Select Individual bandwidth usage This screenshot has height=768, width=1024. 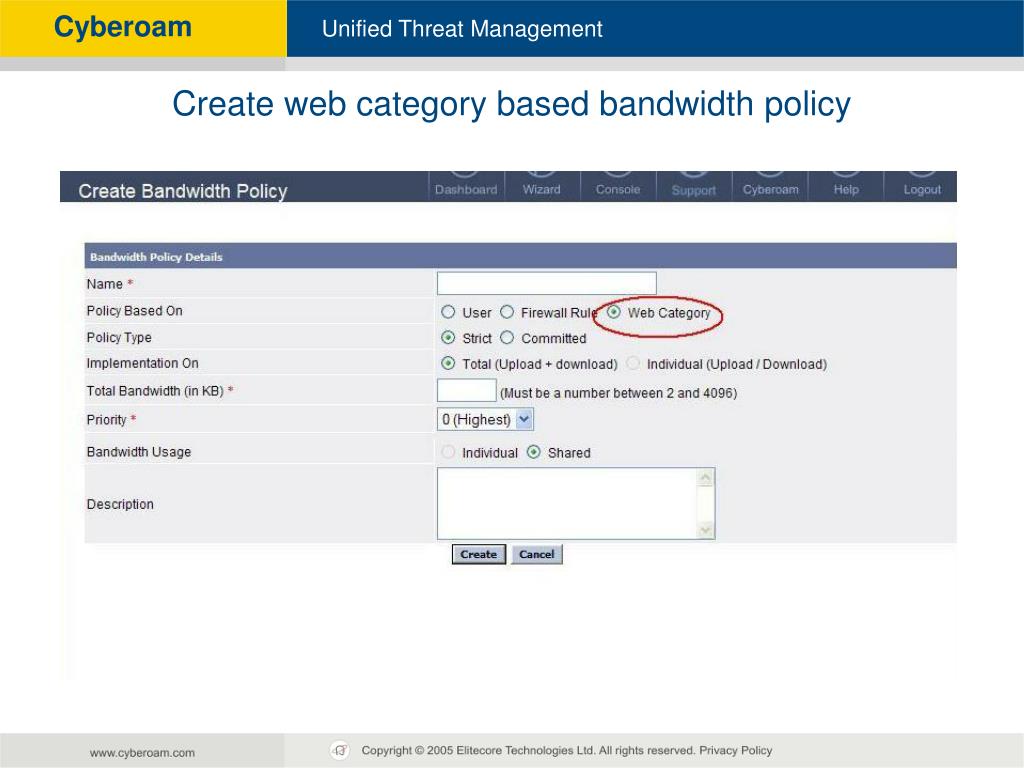[x=448, y=452]
